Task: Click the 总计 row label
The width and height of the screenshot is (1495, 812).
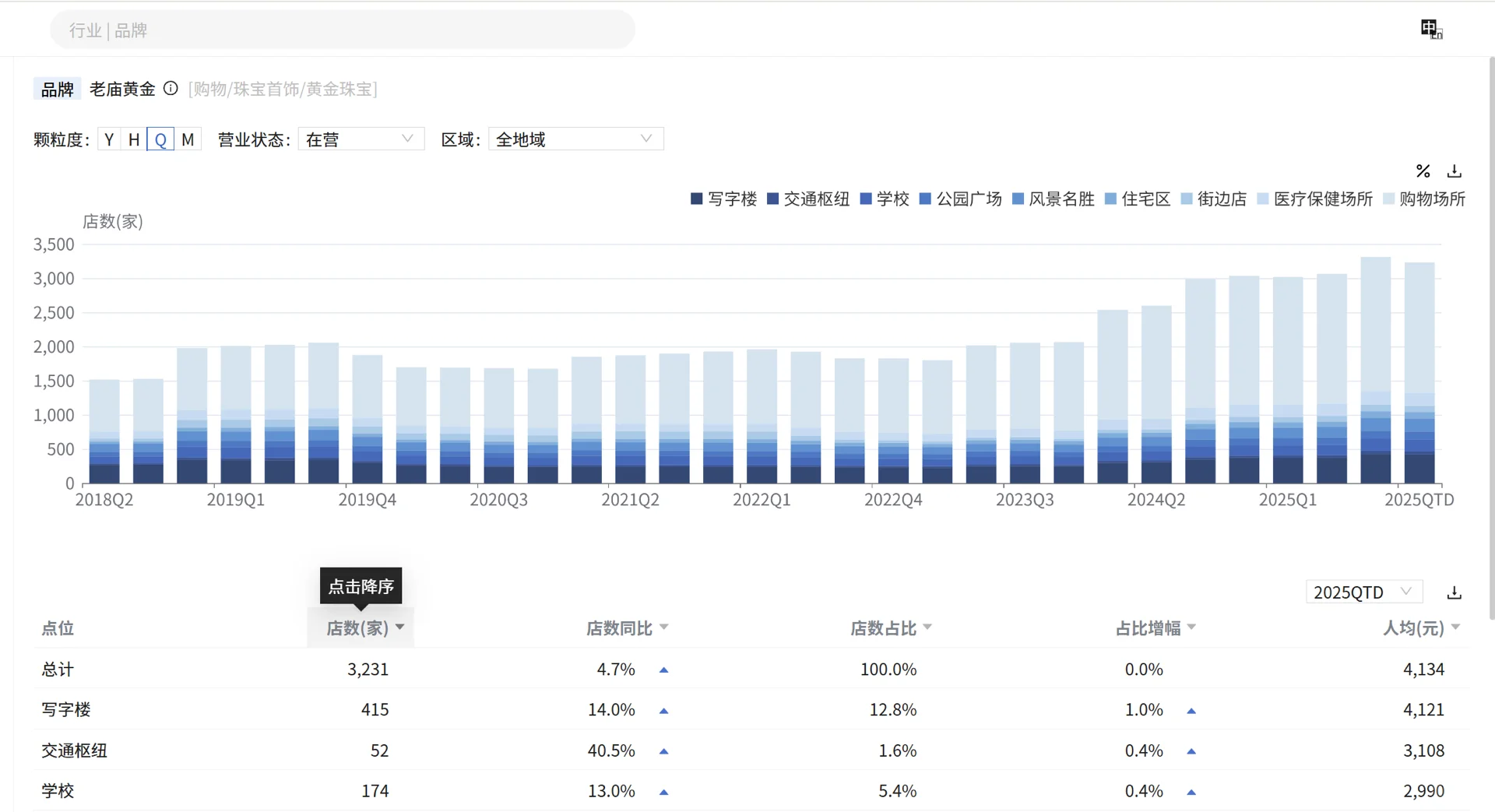Action: 58,670
